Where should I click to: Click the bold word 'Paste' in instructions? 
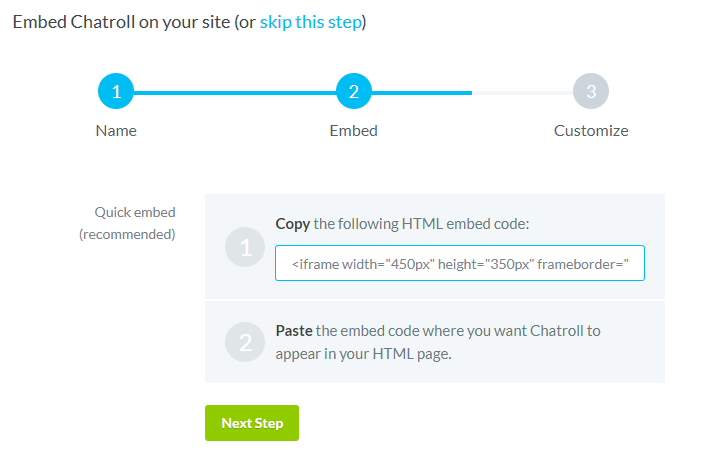[294, 331]
